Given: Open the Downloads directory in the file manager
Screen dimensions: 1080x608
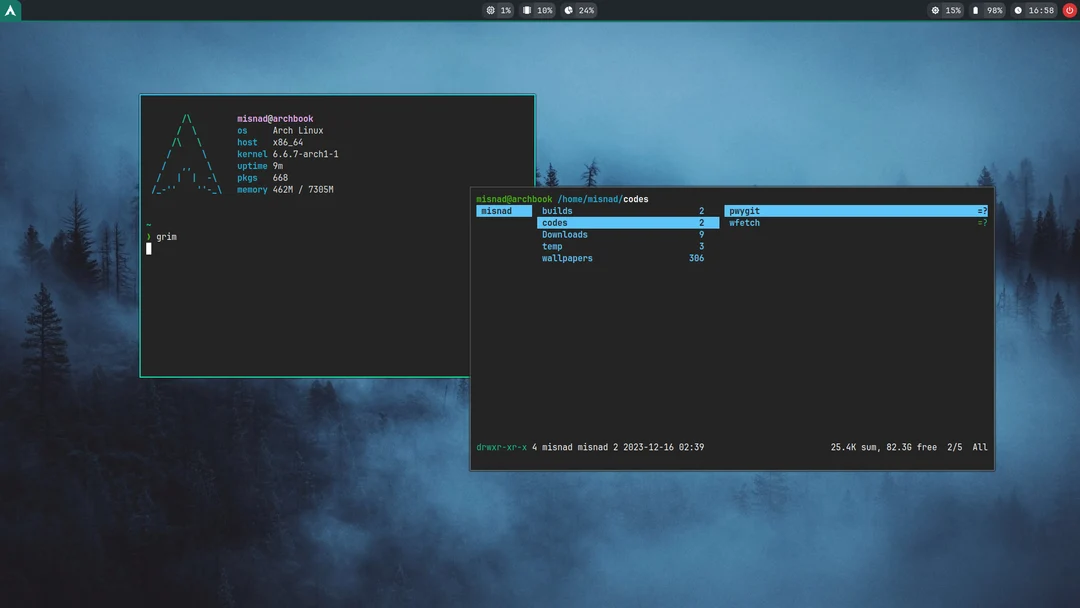Looking at the screenshot, I should point(565,234).
